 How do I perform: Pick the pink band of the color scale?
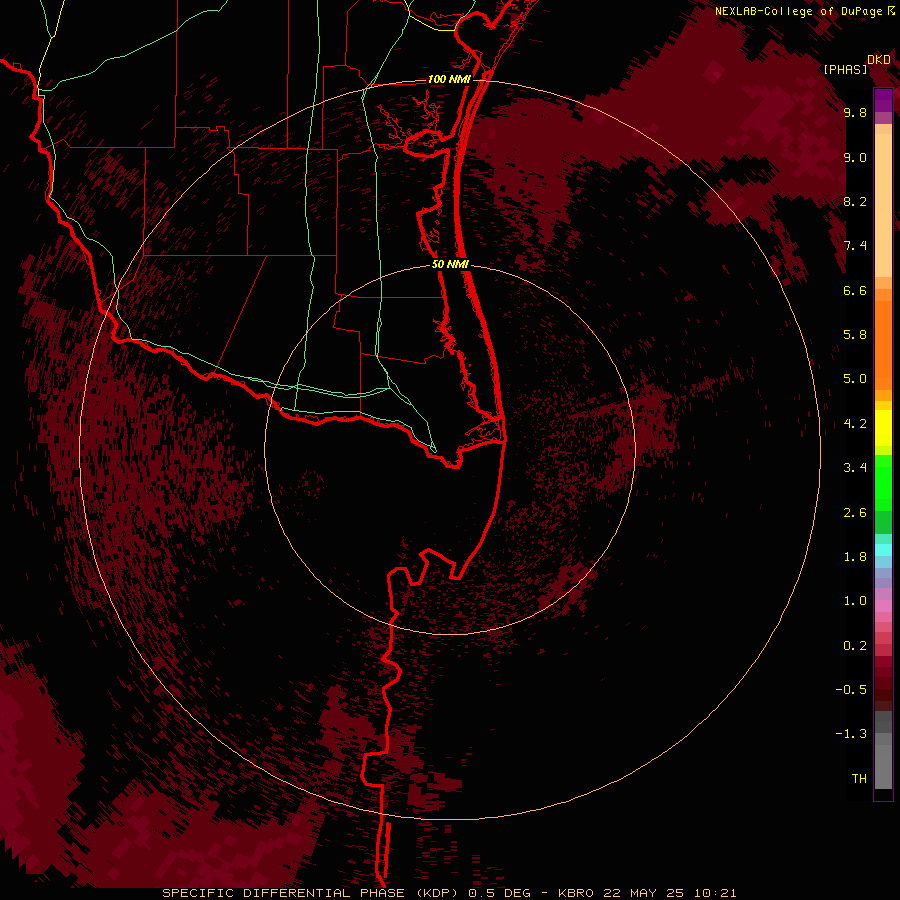point(883,606)
